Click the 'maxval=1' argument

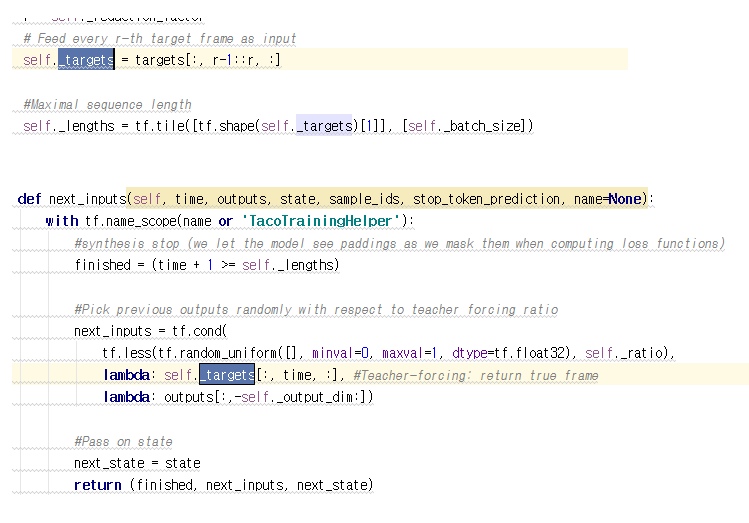point(410,353)
